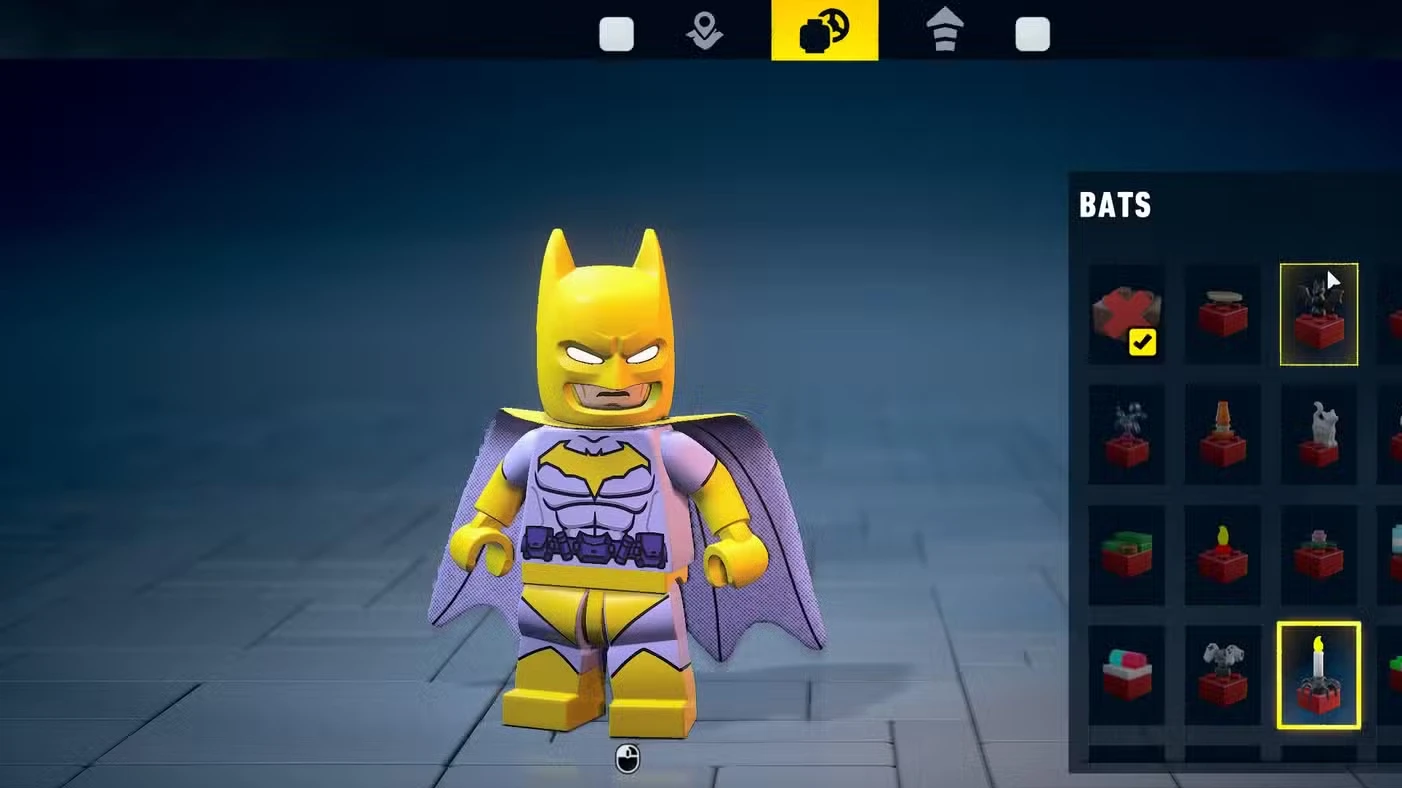Open the map marker tab

[705, 31]
